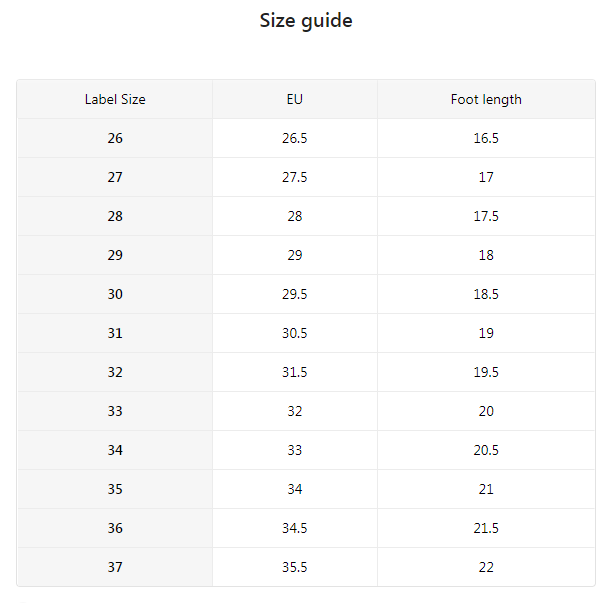The image size is (611, 604).
Task: Click label size 36 cell
Action: pos(115,528)
